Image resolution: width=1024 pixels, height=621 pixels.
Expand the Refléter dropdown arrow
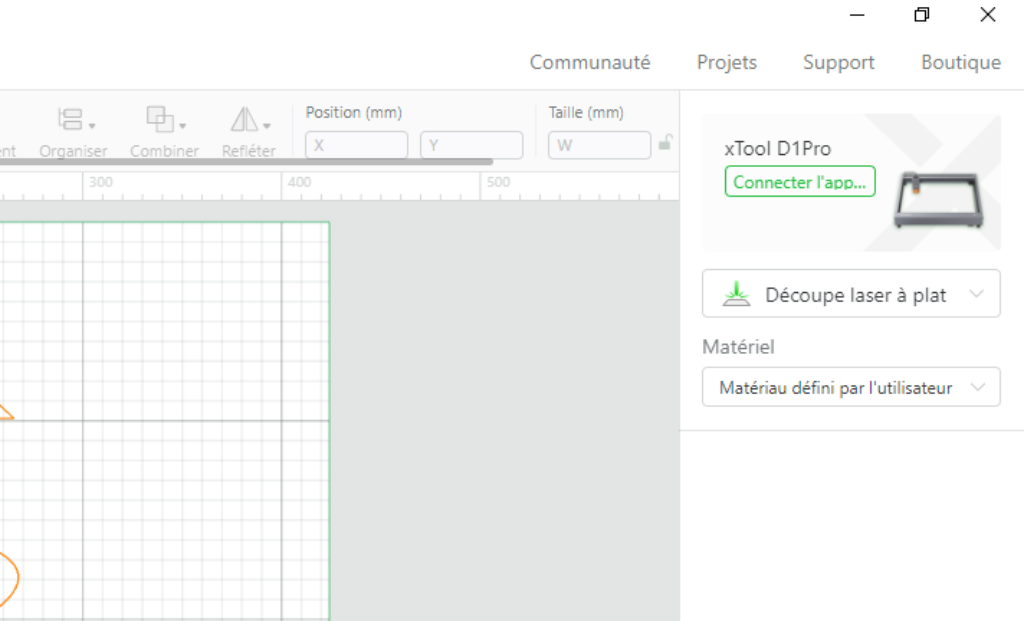(x=266, y=125)
